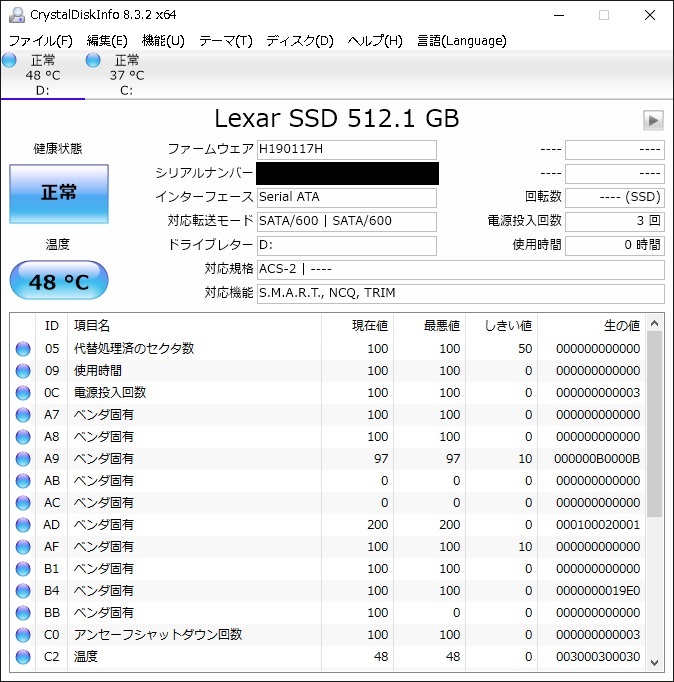Image resolution: width=674 pixels, height=682 pixels.
Task: Click the CrystalDiskInfo app icon in title bar
Action: [17, 15]
